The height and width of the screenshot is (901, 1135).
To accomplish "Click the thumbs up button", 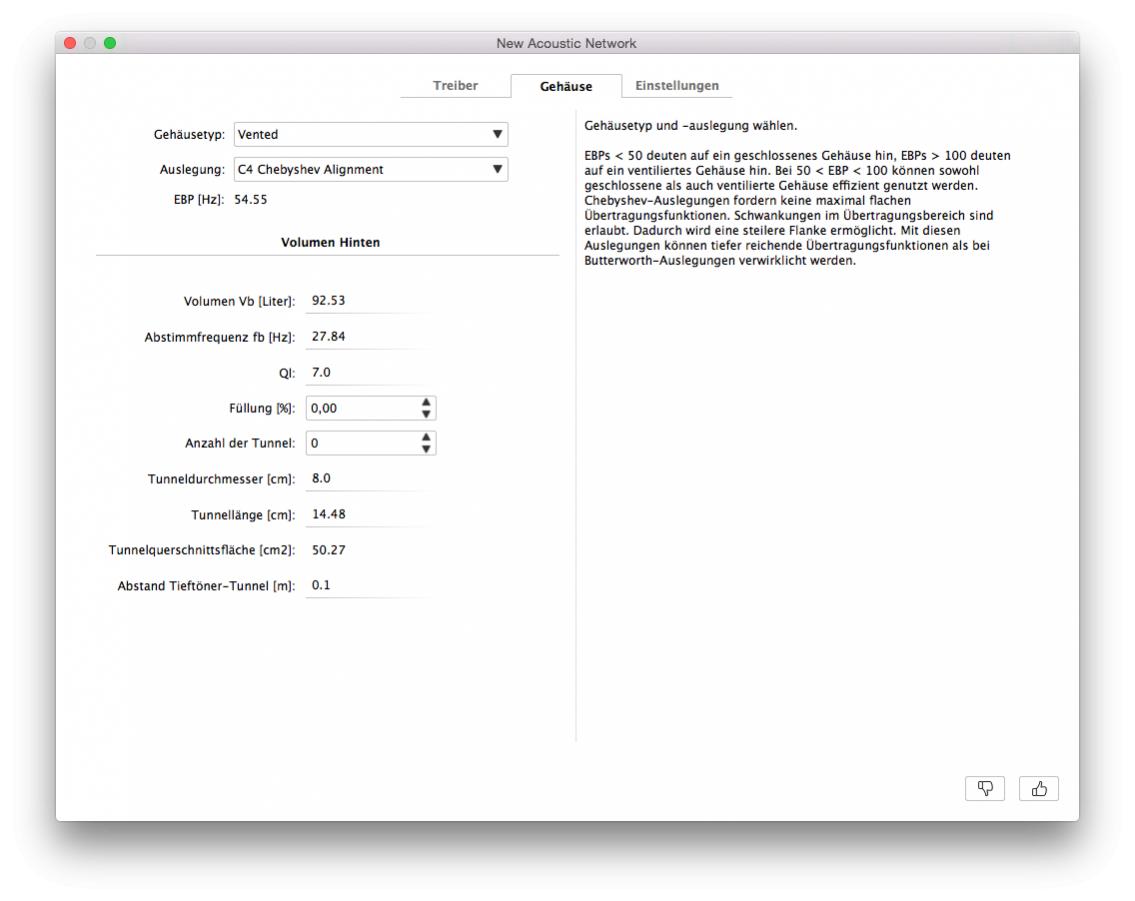I will click(1039, 788).
